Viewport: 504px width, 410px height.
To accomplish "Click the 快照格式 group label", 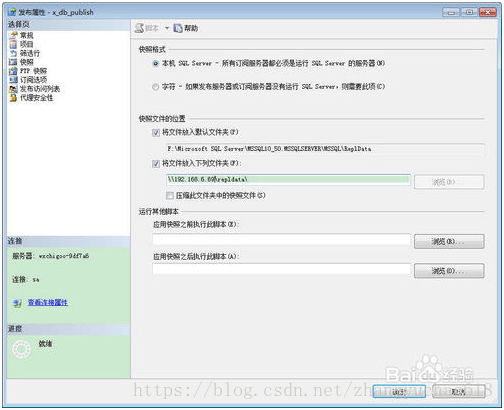I will coord(152,49).
